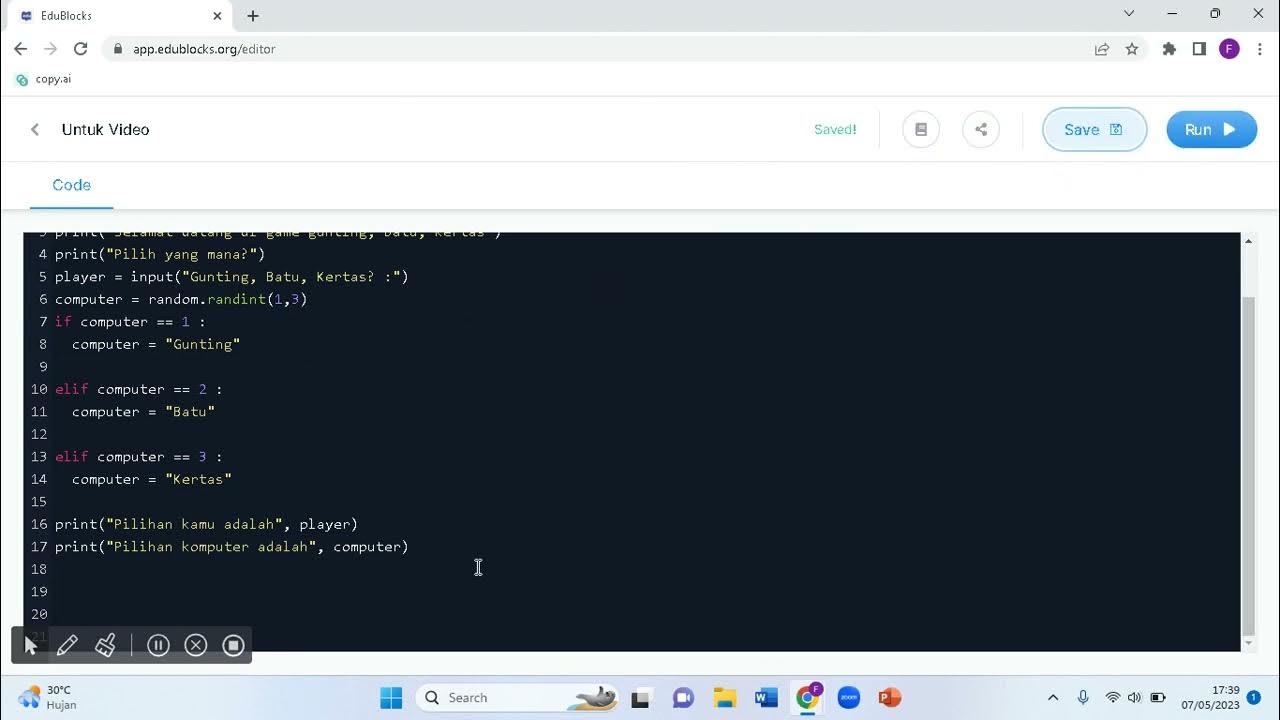Show hidden system tray icons chevron

1053,697
